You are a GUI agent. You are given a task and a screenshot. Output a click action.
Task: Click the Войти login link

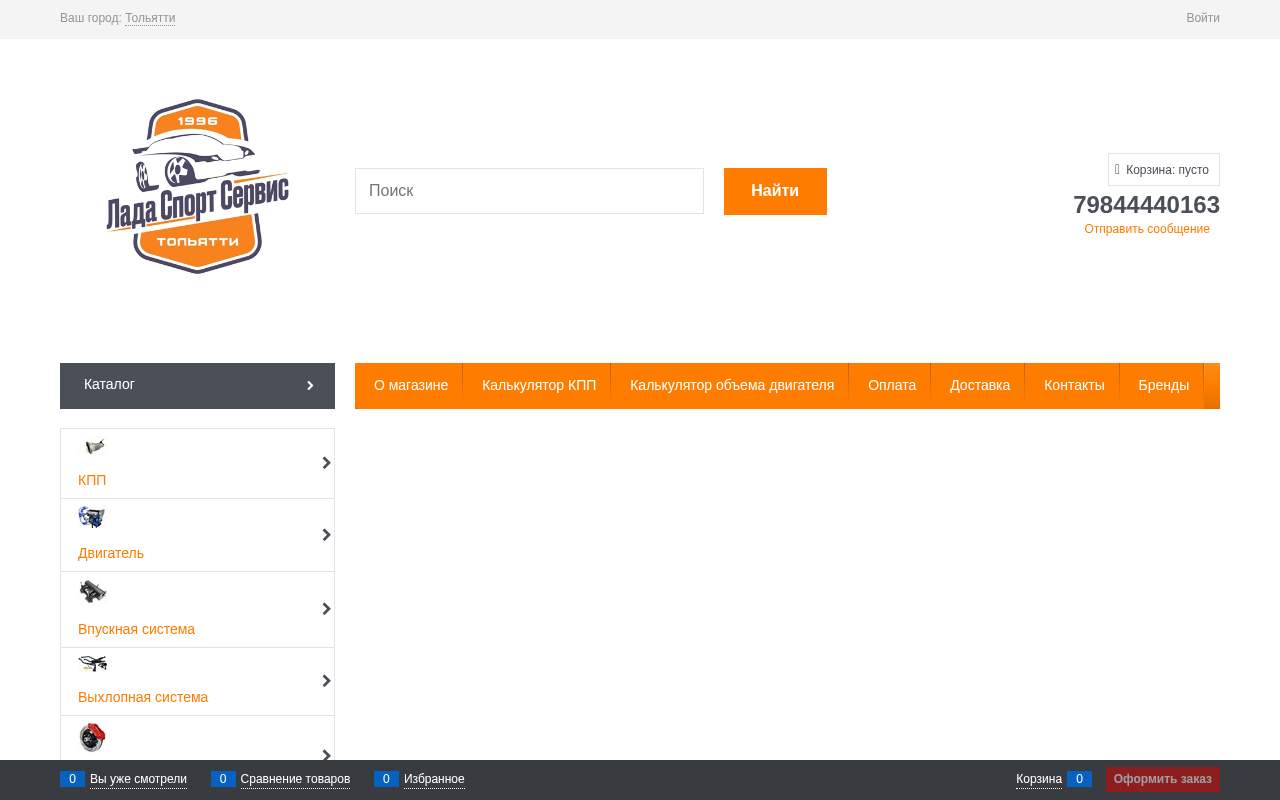(x=1203, y=18)
